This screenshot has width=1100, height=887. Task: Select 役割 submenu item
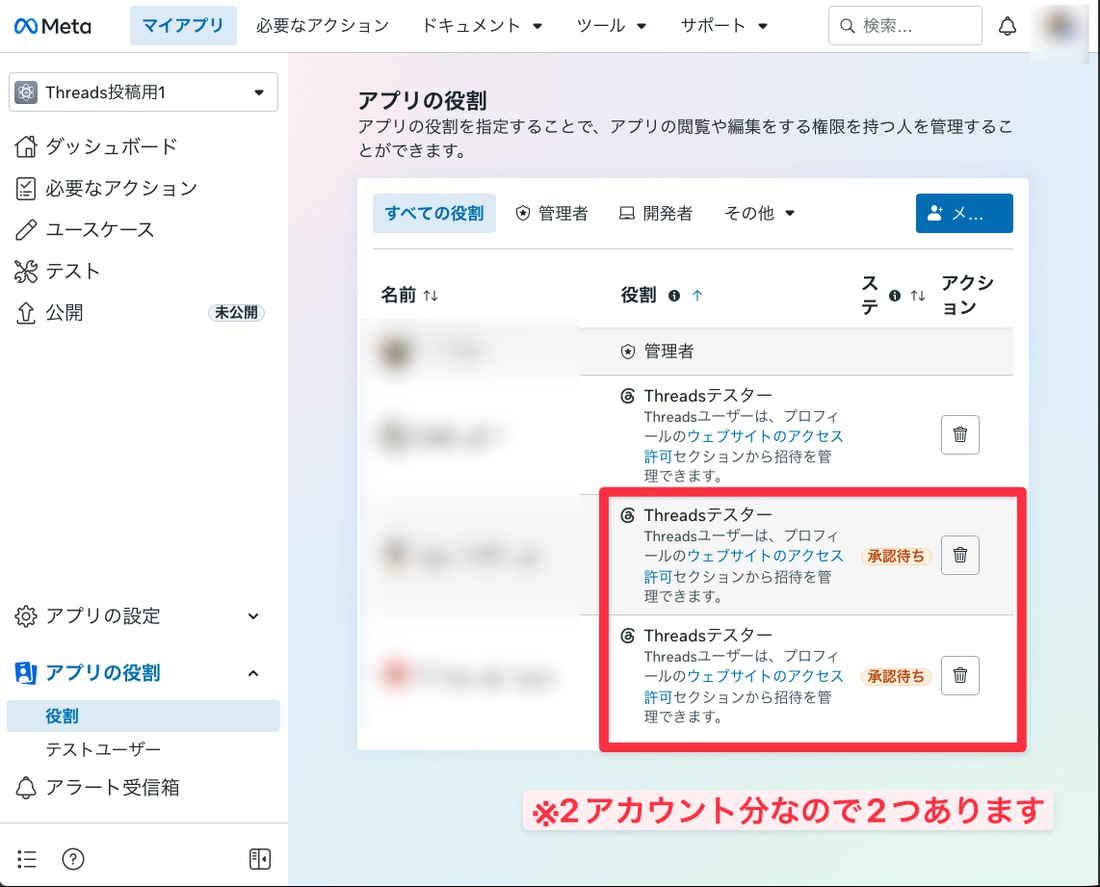coord(143,716)
